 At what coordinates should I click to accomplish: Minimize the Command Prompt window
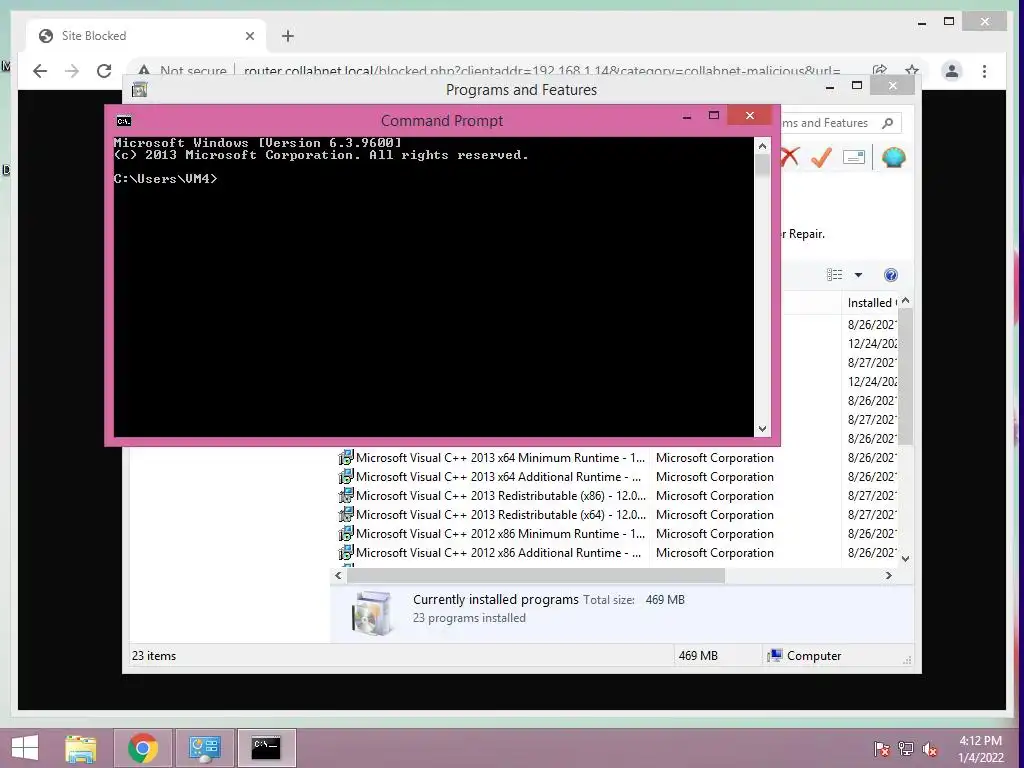pos(687,117)
